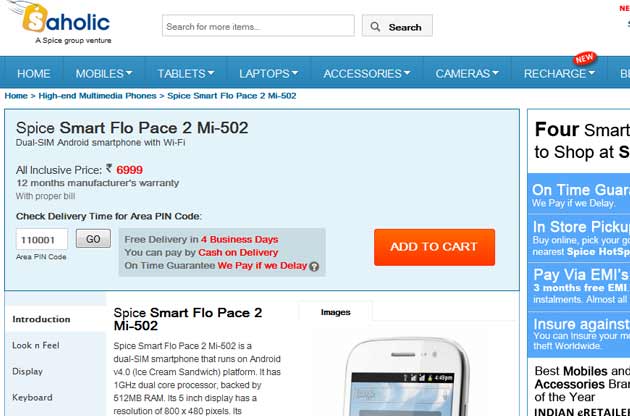Go to the Home menu item
The image size is (630, 416).
(x=34, y=74)
